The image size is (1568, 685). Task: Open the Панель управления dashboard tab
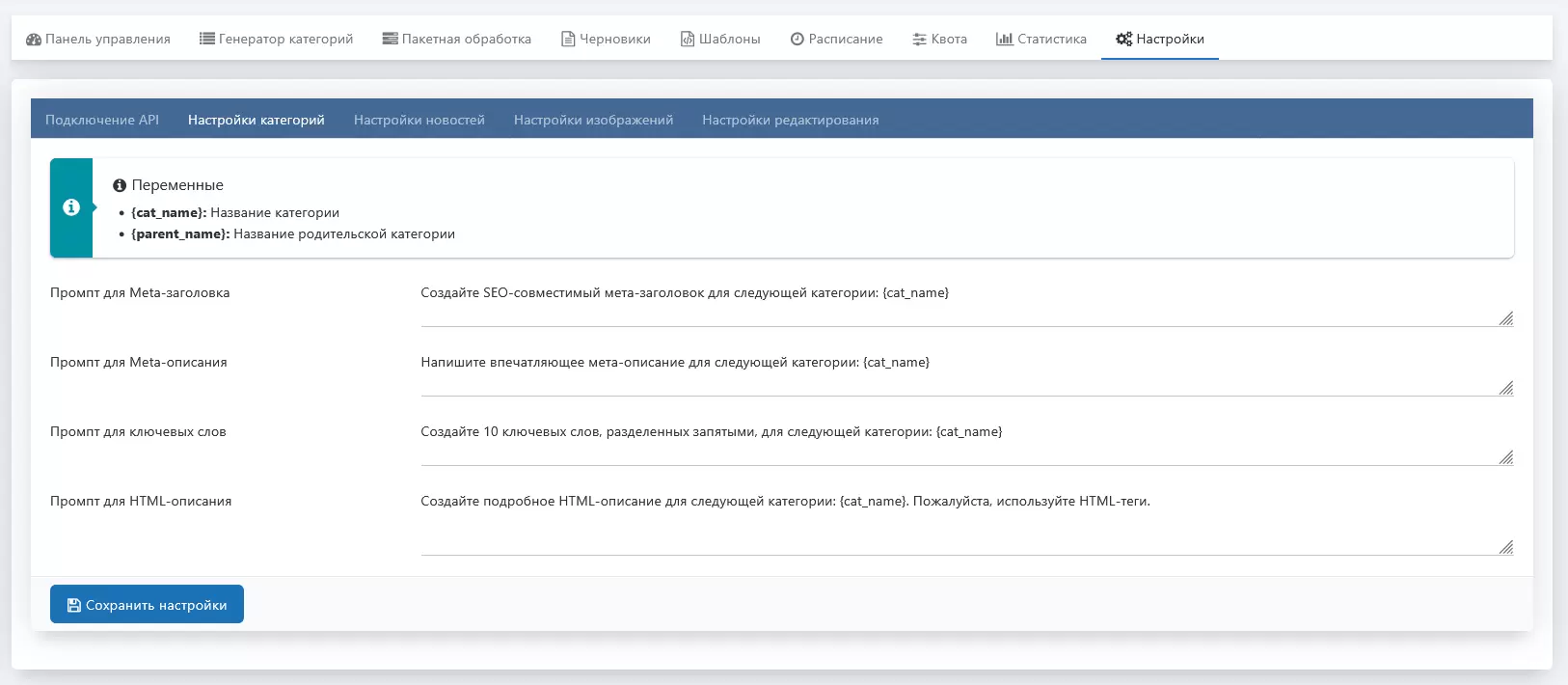(x=98, y=40)
